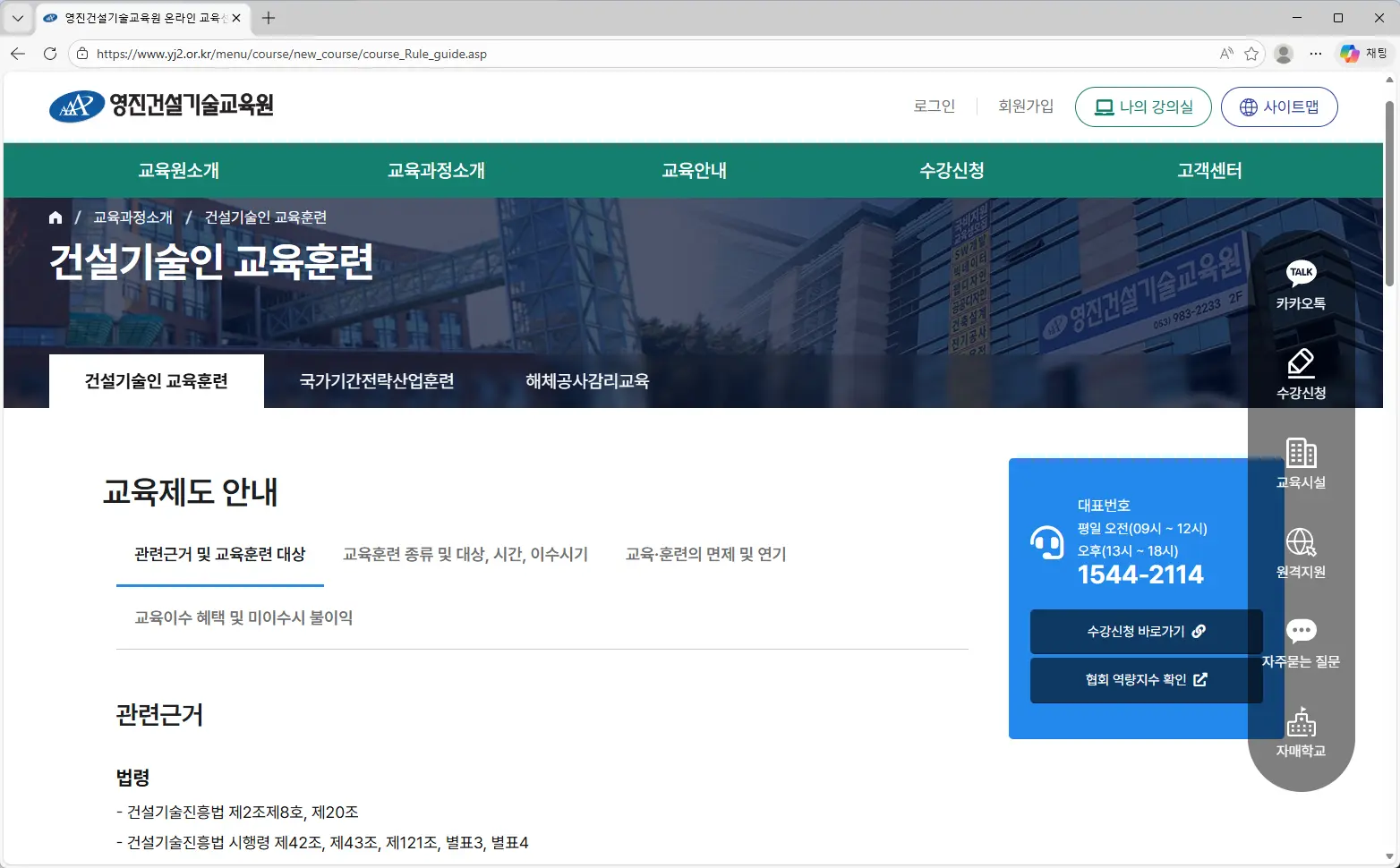Screen dimensions: 1400x868
Task: Enter 나의 강의실 via header button
Action: point(1143,106)
